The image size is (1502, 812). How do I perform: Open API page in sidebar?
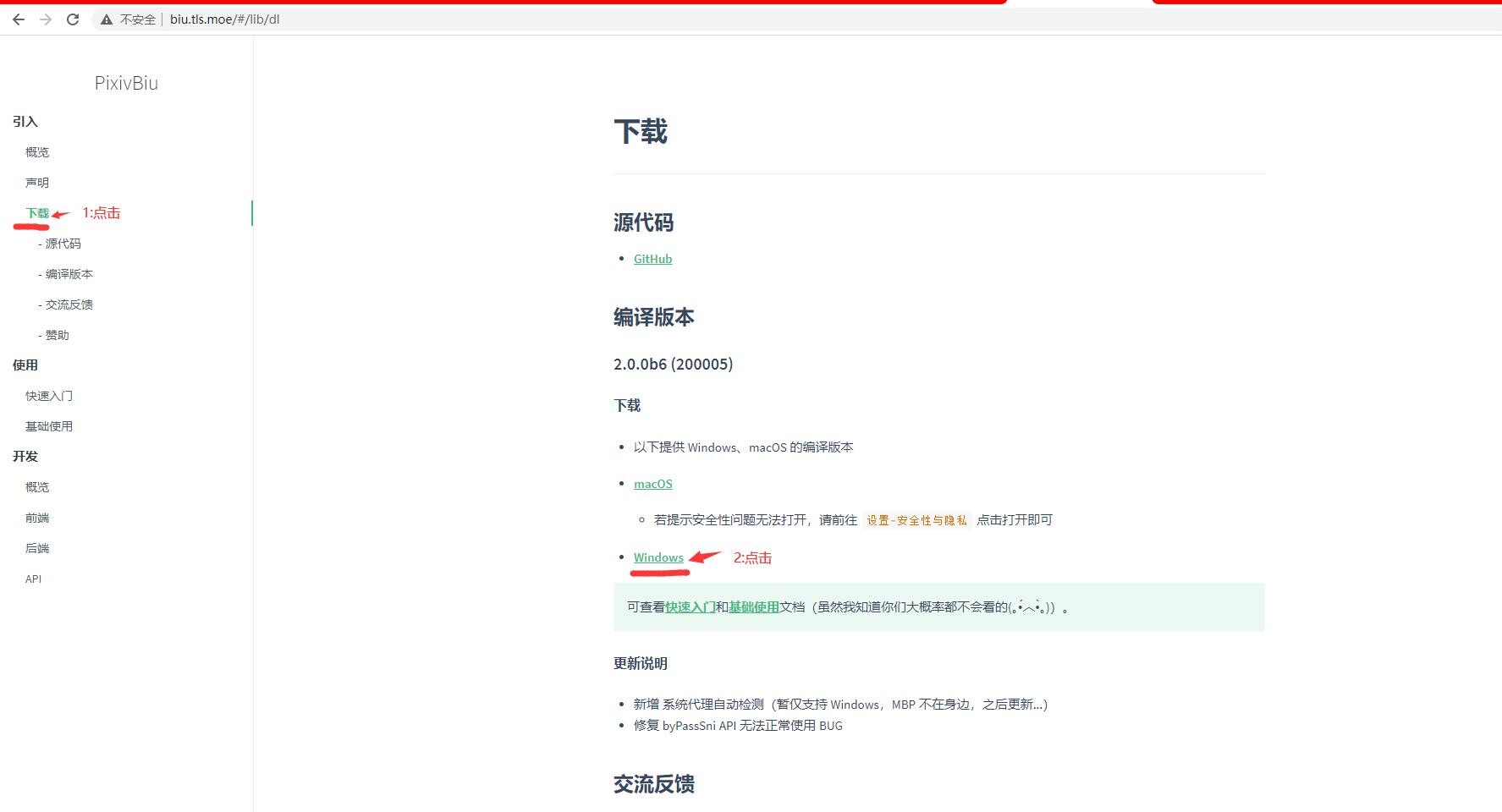tap(33, 579)
